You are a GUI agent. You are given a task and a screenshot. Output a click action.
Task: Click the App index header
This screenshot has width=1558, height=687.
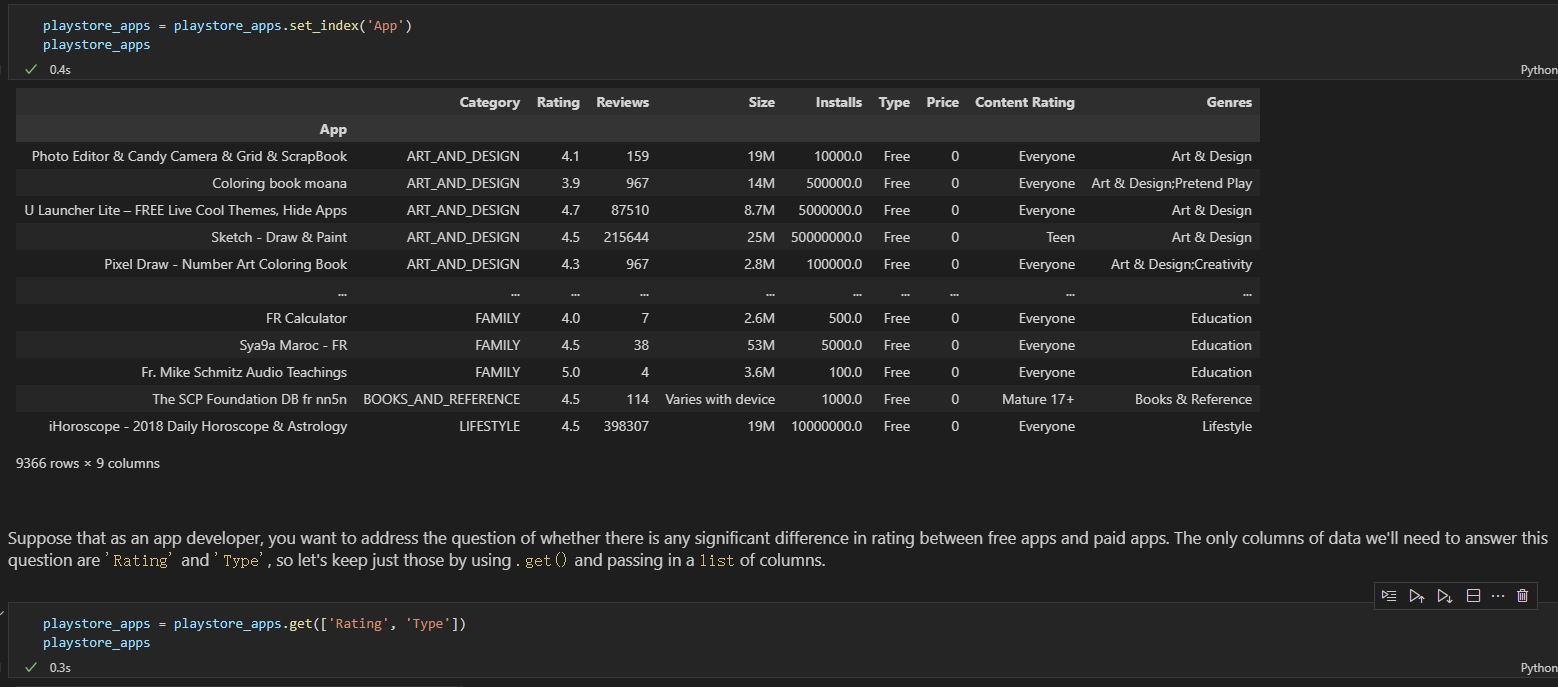pyautogui.click(x=333, y=129)
